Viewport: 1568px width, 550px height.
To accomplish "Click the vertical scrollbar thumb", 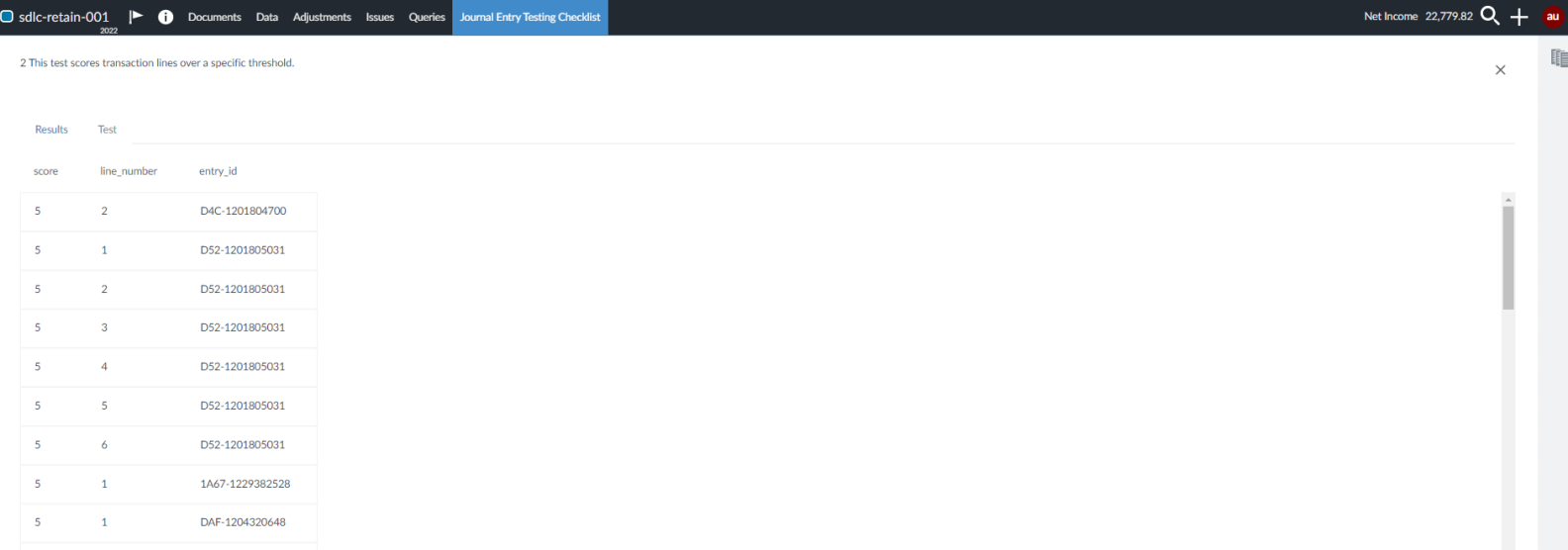I will click(1508, 257).
